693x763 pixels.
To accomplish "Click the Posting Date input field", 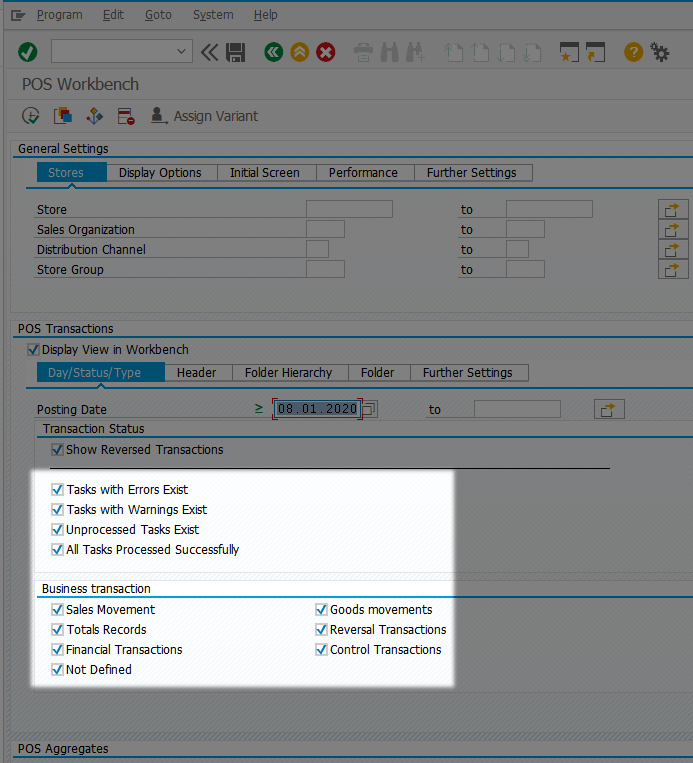I will [317, 409].
